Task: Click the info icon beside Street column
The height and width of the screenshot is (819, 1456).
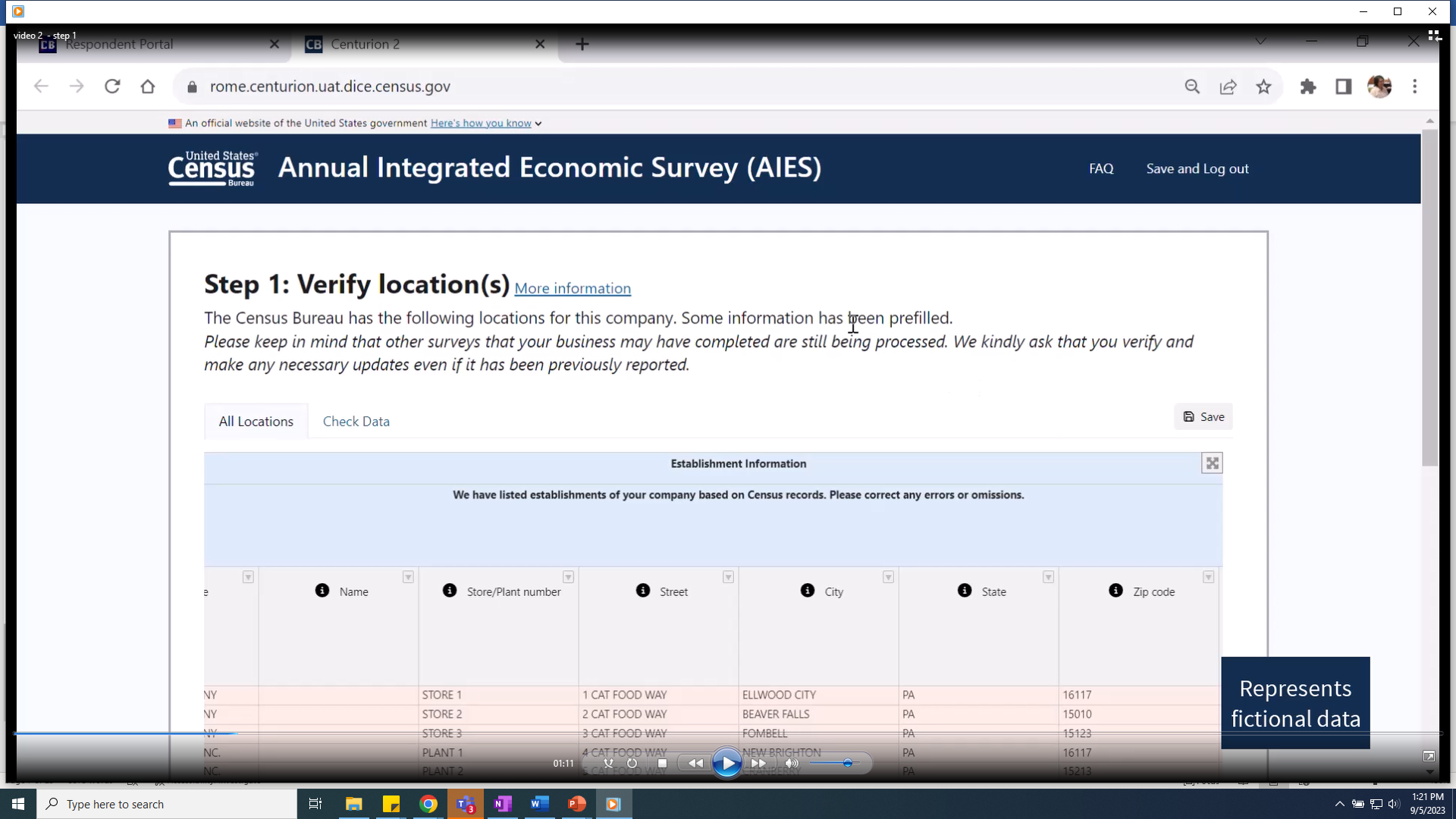Action: click(x=643, y=591)
